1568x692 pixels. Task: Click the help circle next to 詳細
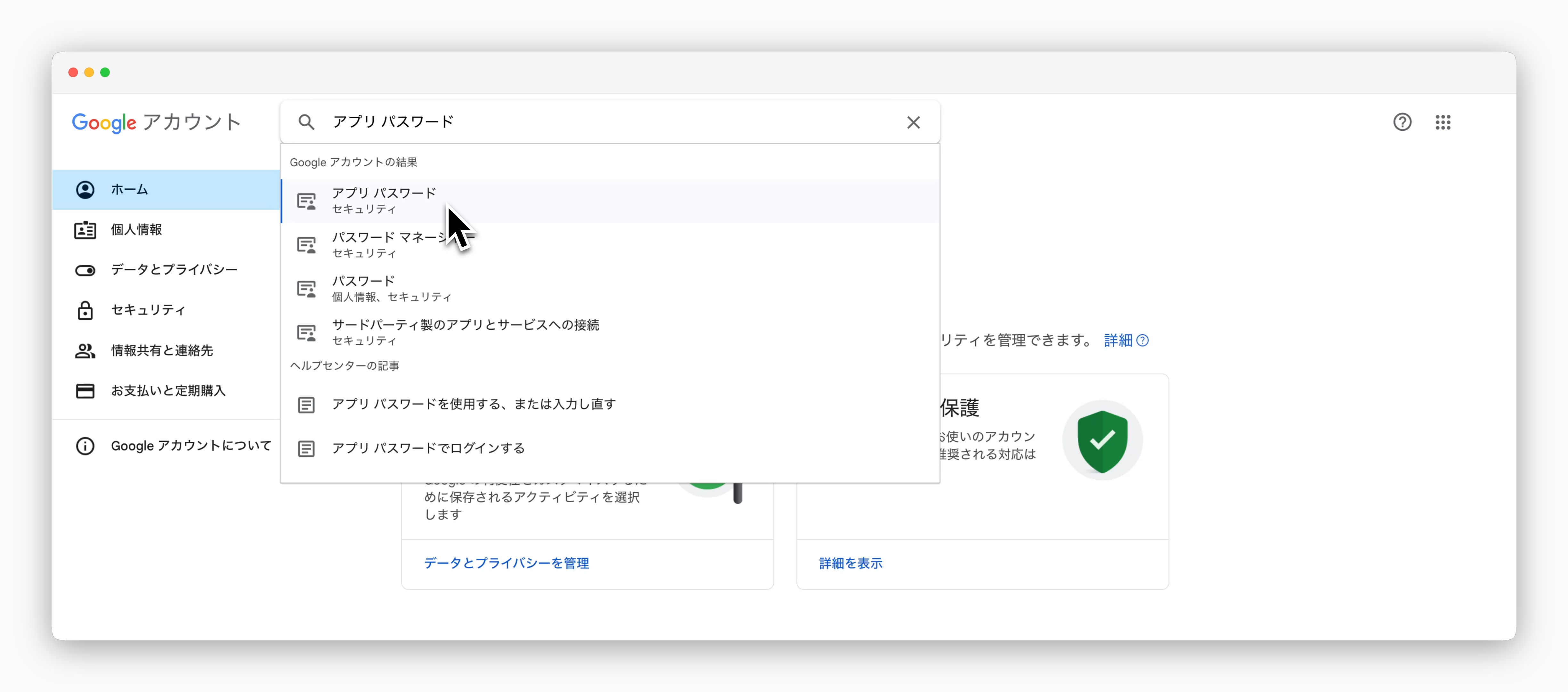pyautogui.click(x=1142, y=341)
